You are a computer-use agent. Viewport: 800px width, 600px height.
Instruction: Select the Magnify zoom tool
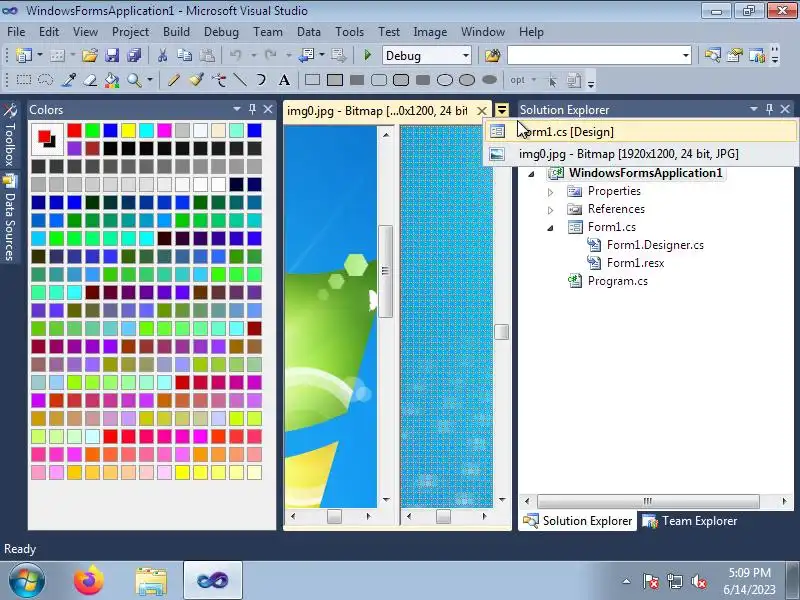point(134,80)
